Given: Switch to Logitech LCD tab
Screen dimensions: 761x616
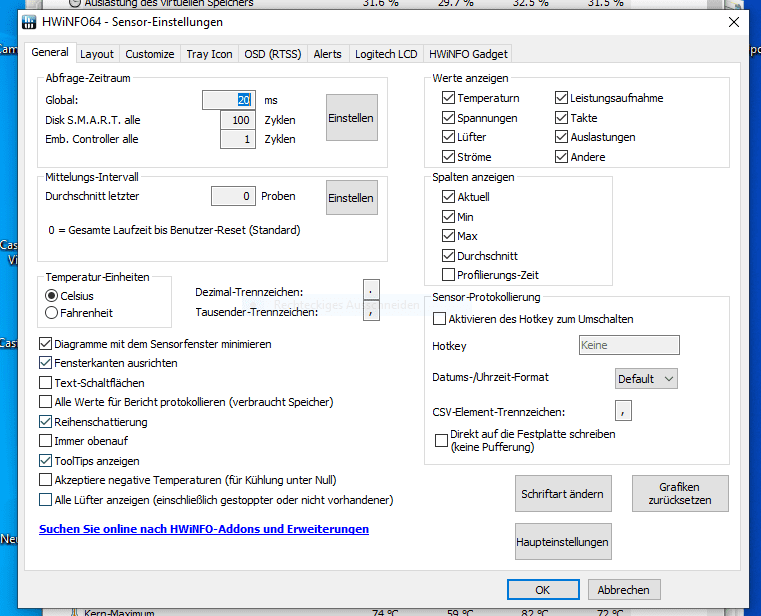Looking at the screenshot, I should [x=386, y=54].
